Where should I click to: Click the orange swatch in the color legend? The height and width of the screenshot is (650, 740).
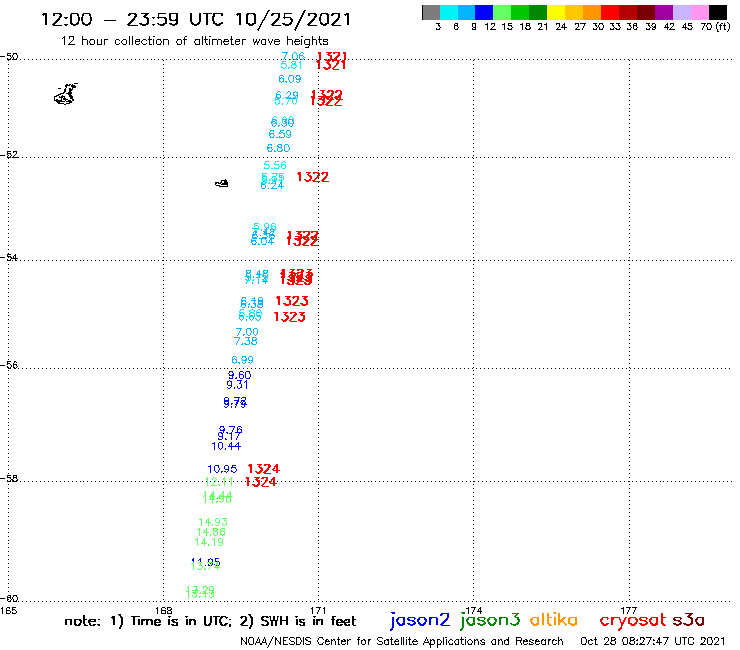pos(592,12)
